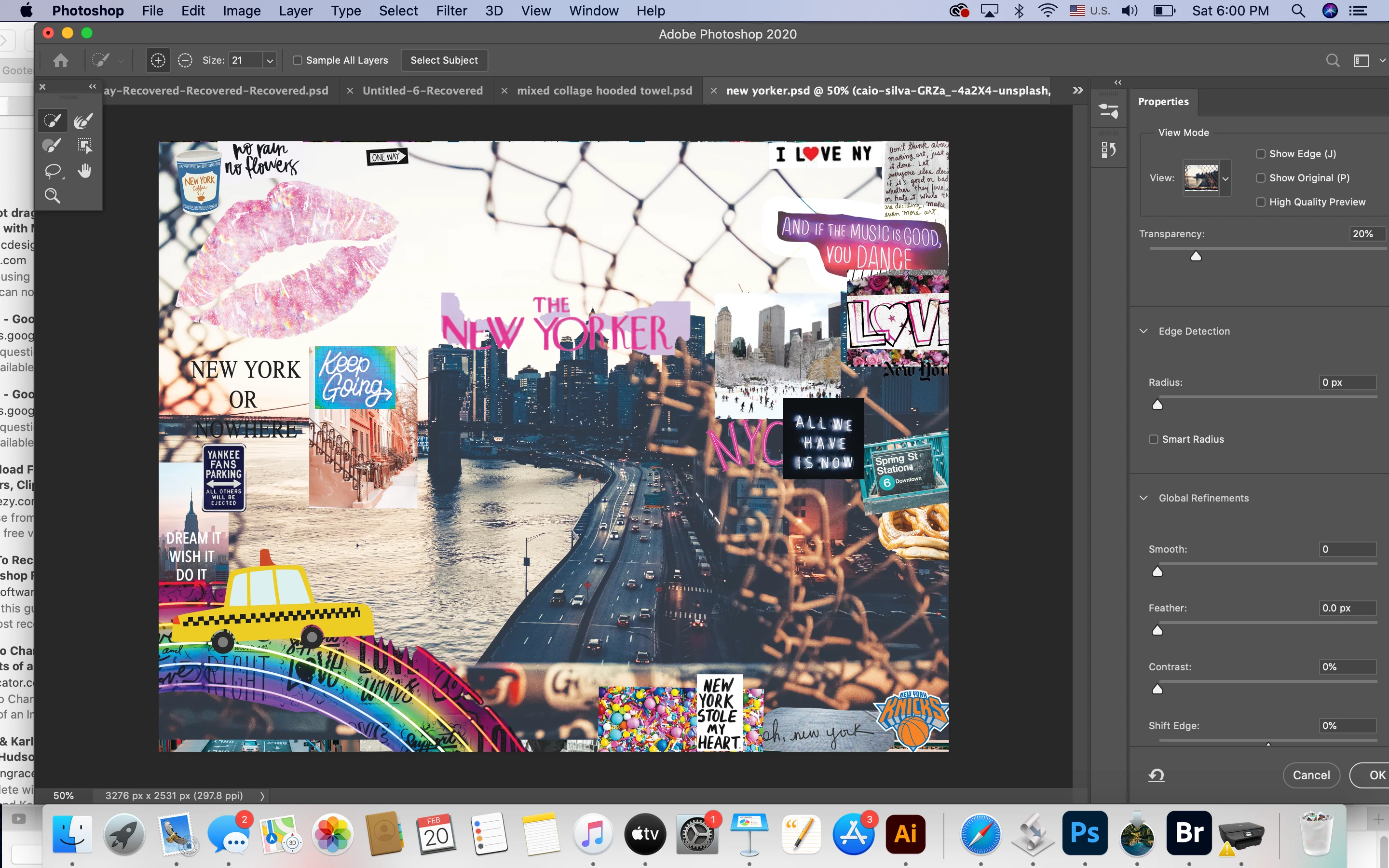Image resolution: width=1389 pixels, height=868 pixels.
Task: Click the Subtract from selection icon
Action: (185, 60)
